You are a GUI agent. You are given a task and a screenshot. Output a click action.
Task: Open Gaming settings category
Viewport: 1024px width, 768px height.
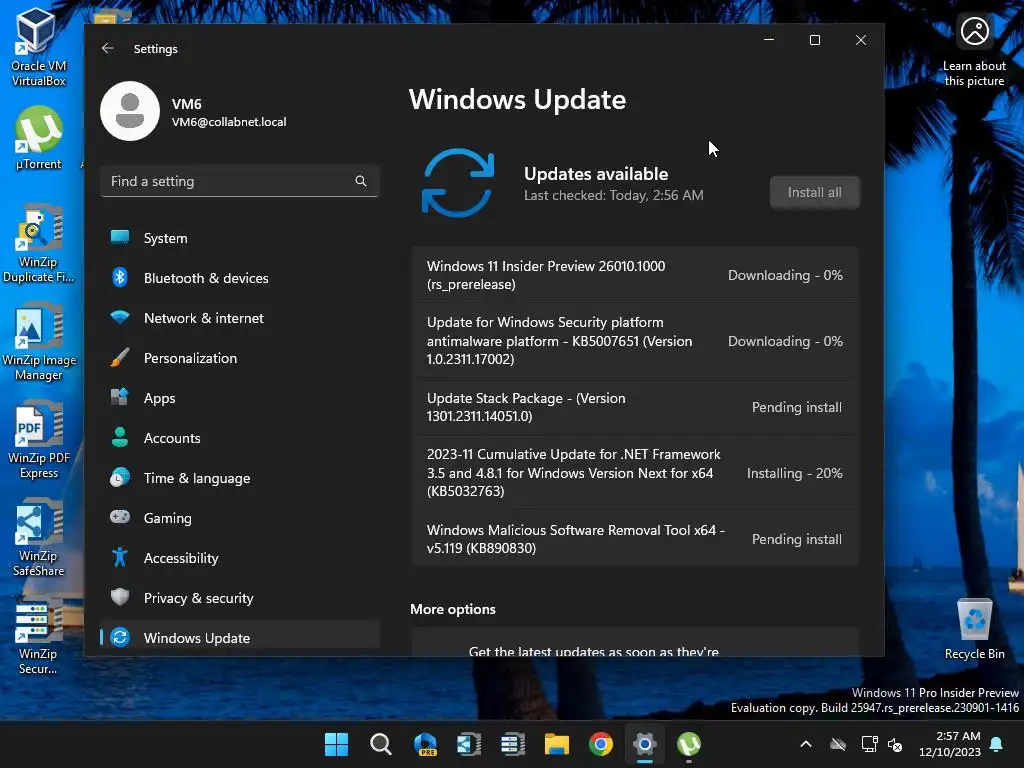tap(240, 518)
